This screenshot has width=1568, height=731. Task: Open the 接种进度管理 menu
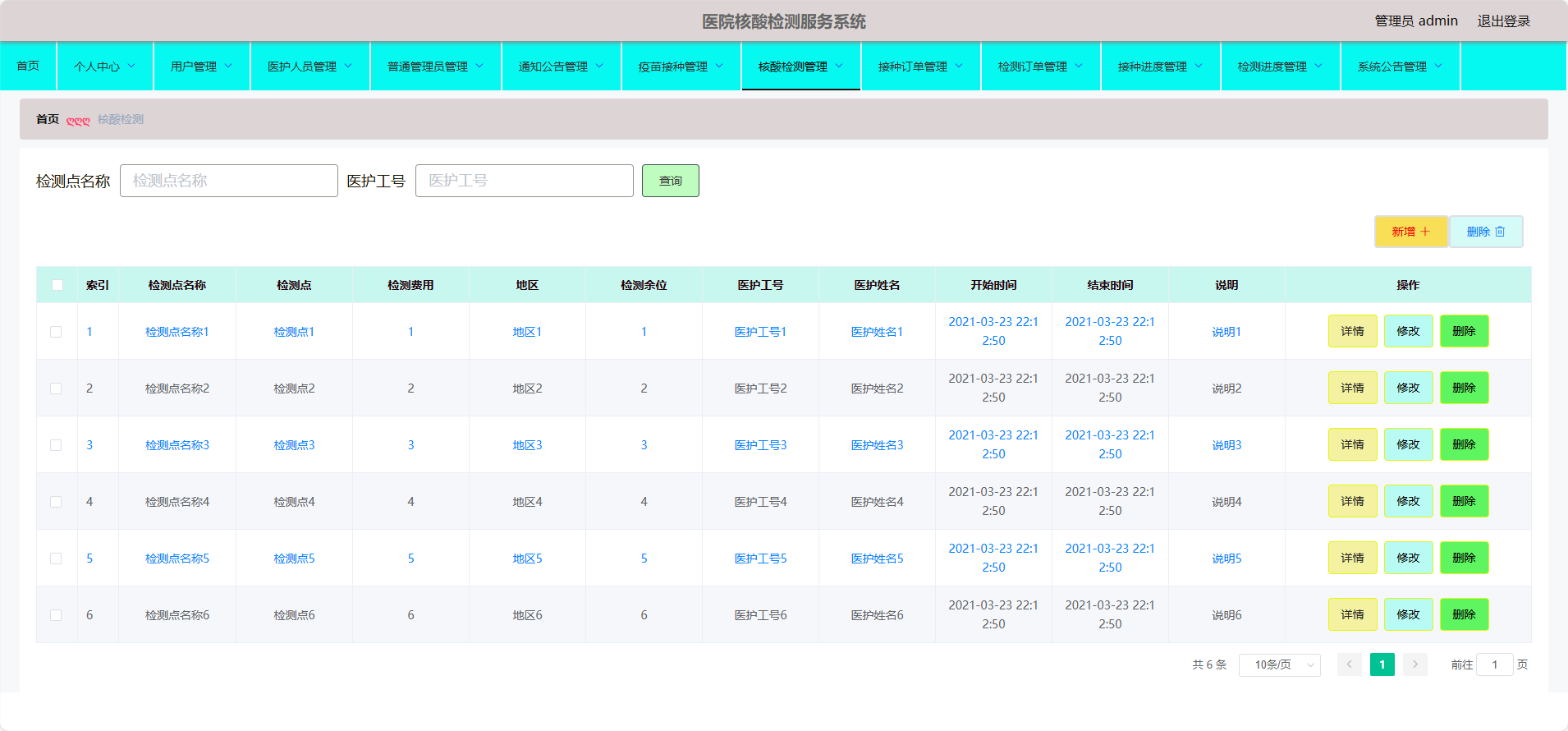click(1161, 67)
